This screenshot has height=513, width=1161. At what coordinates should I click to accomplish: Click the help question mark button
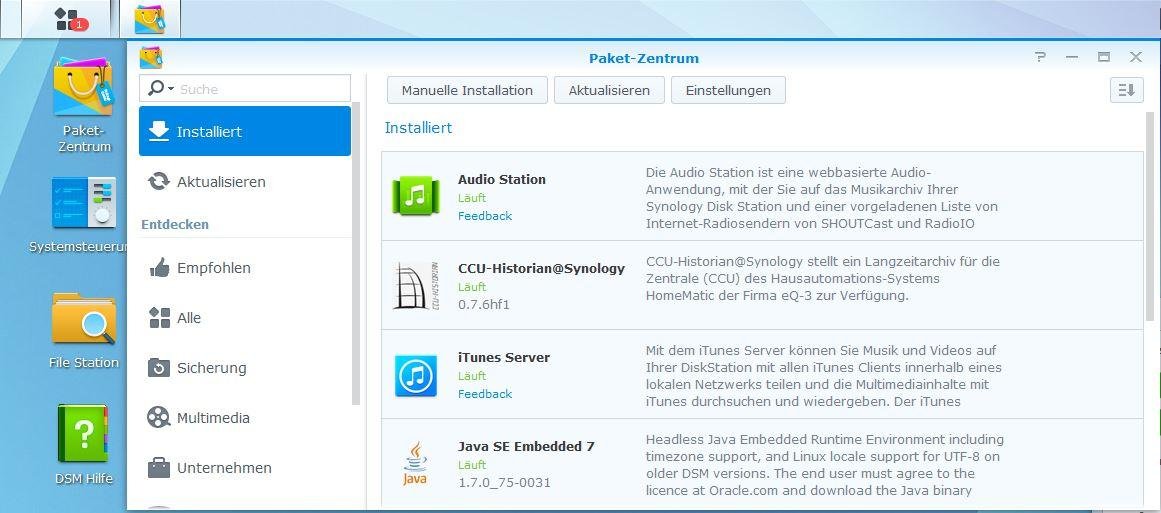click(1040, 57)
